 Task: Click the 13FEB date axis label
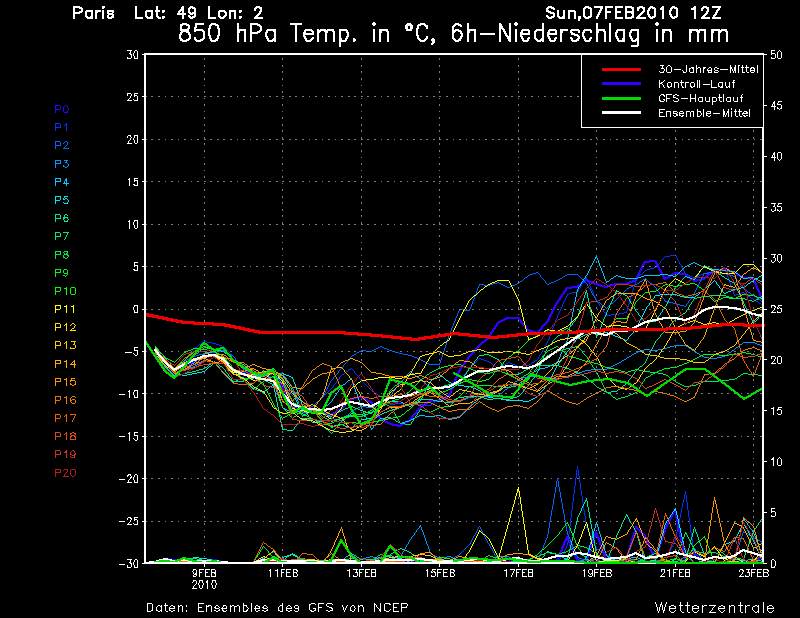pos(361,573)
